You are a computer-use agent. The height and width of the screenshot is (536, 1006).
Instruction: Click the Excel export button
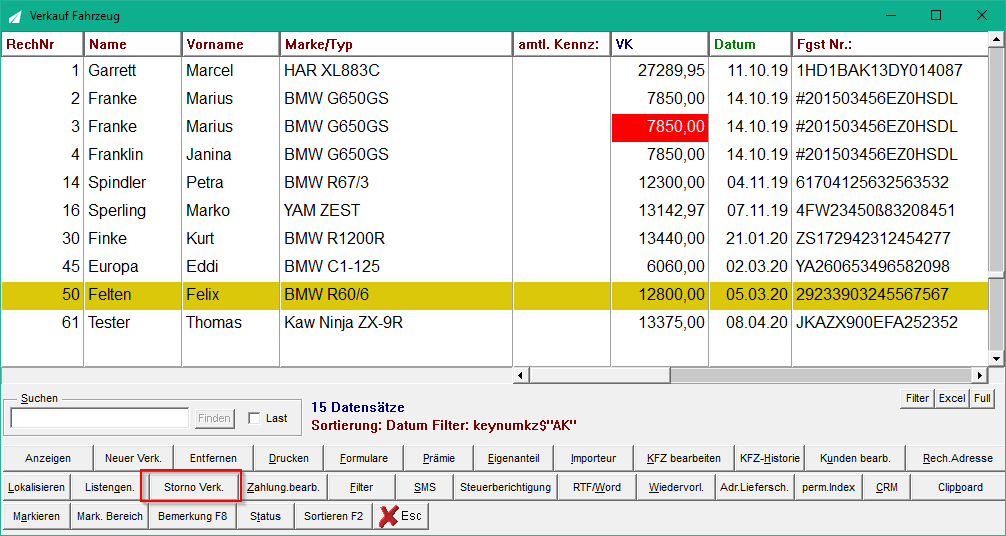pyautogui.click(x=952, y=398)
